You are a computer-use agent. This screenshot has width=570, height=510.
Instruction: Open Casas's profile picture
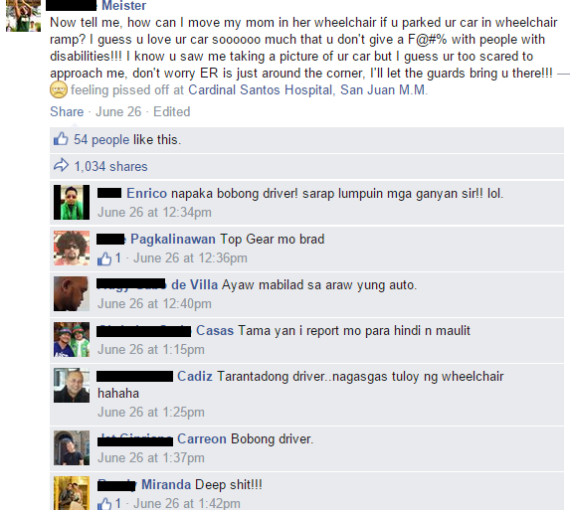(72, 340)
